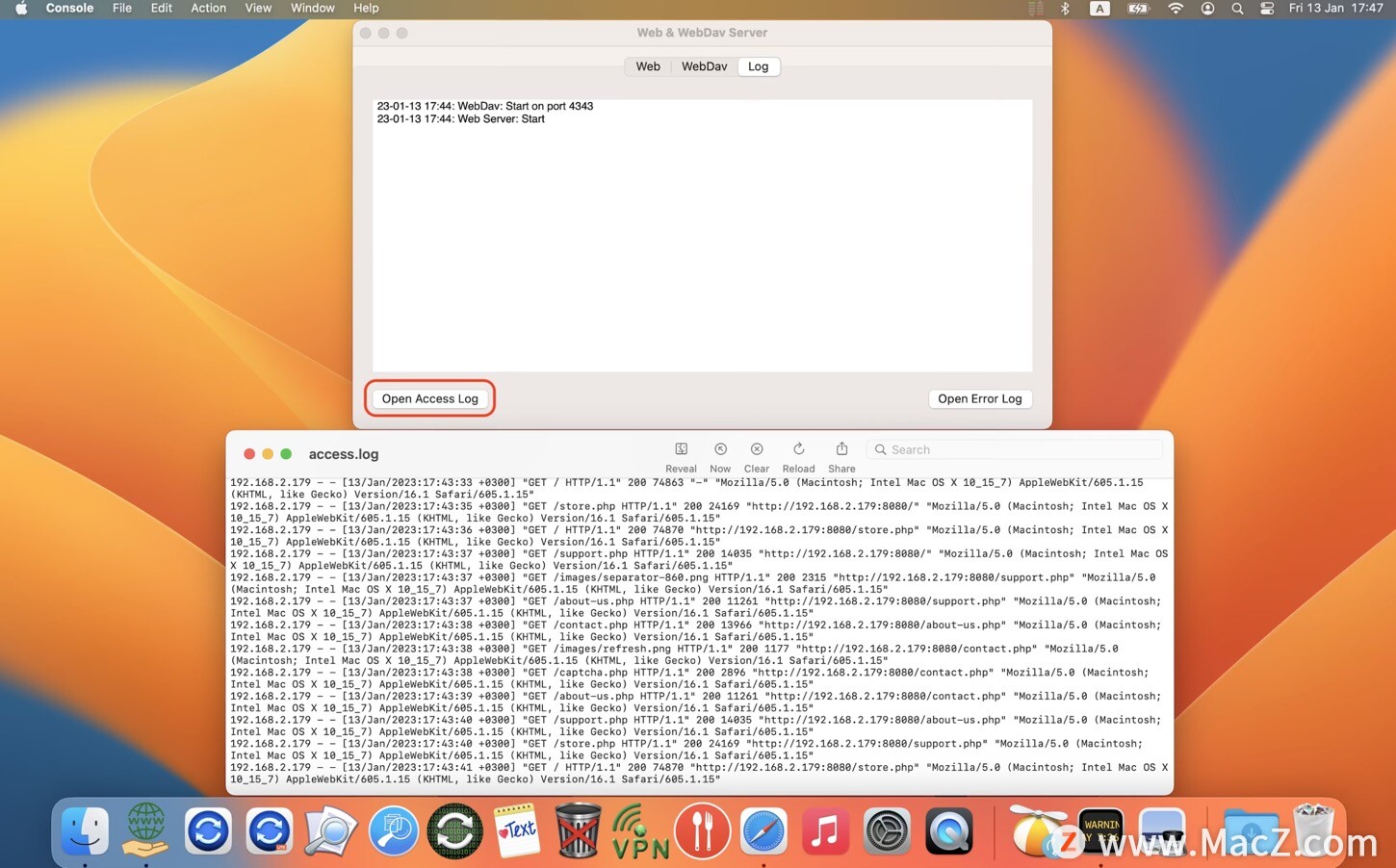Launch the blue sync arrows app in Dock
The image size is (1396, 868).
pos(208,830)
